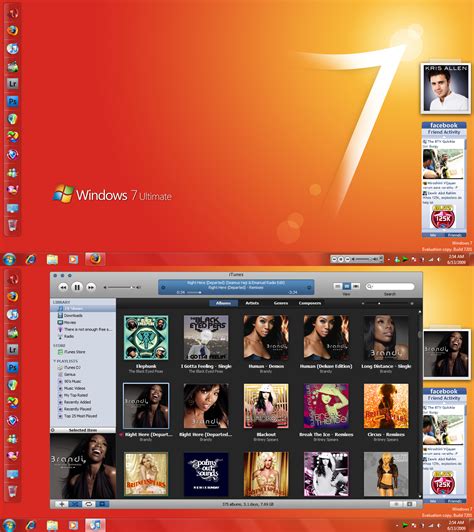Toggle shuffle in the iTunes bottom bar
The width and height of the screenshot is (474, 532).
tap(75, 504)
